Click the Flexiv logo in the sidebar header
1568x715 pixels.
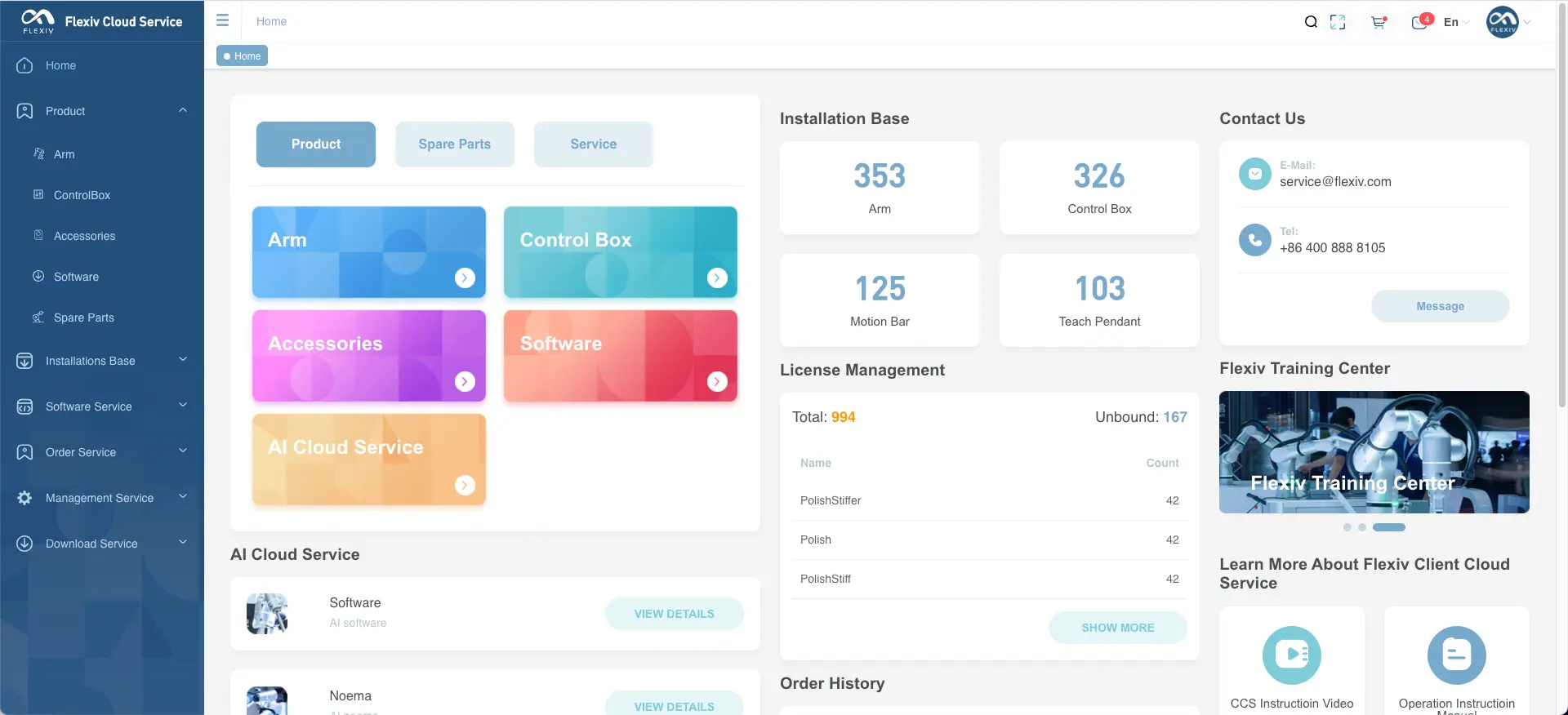38,21
